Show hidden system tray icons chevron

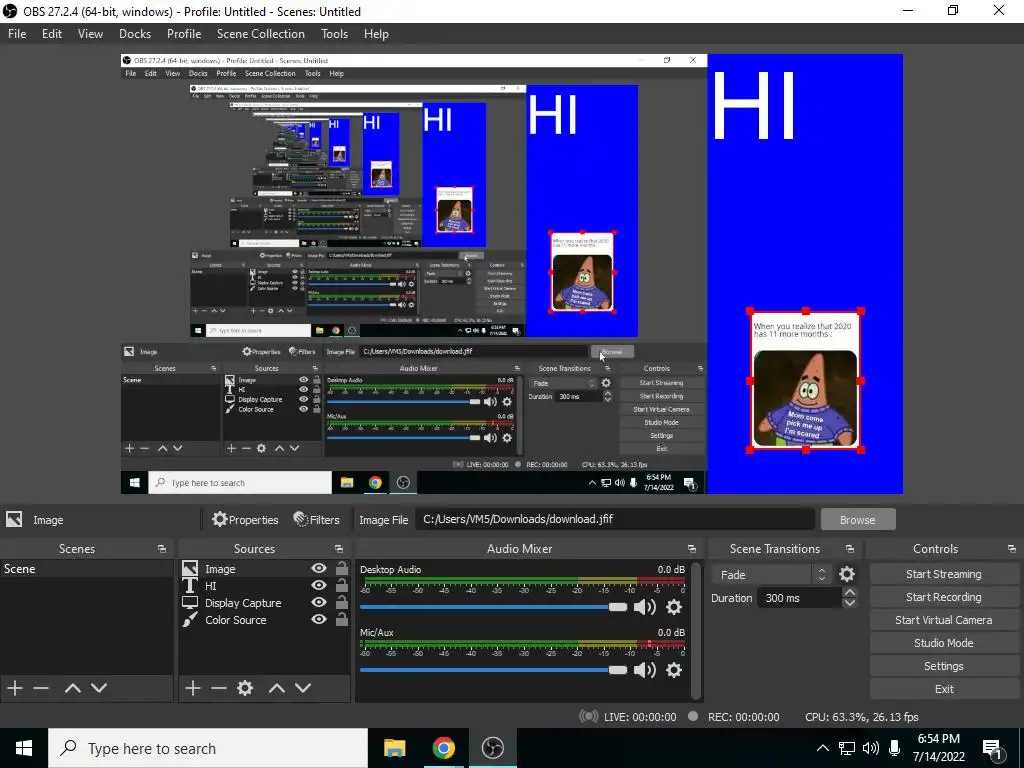pos(823,748)
